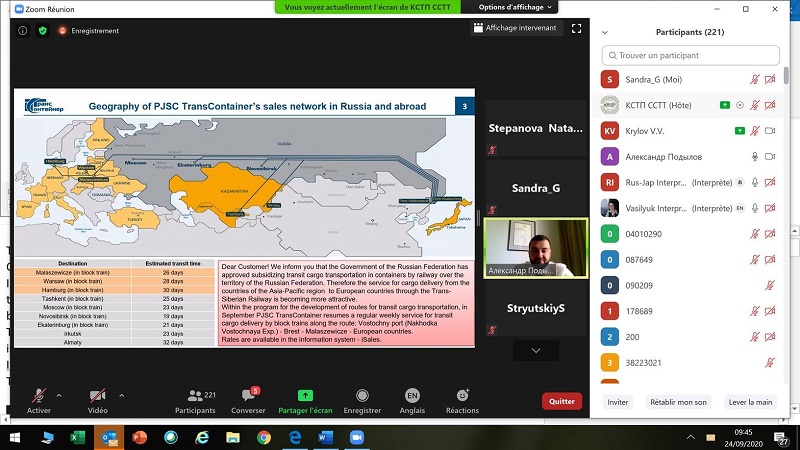Image resolution: width=800 pixels, height=450 pixels.
Task: Select participant 38223021 row
Action: [690, 363]
